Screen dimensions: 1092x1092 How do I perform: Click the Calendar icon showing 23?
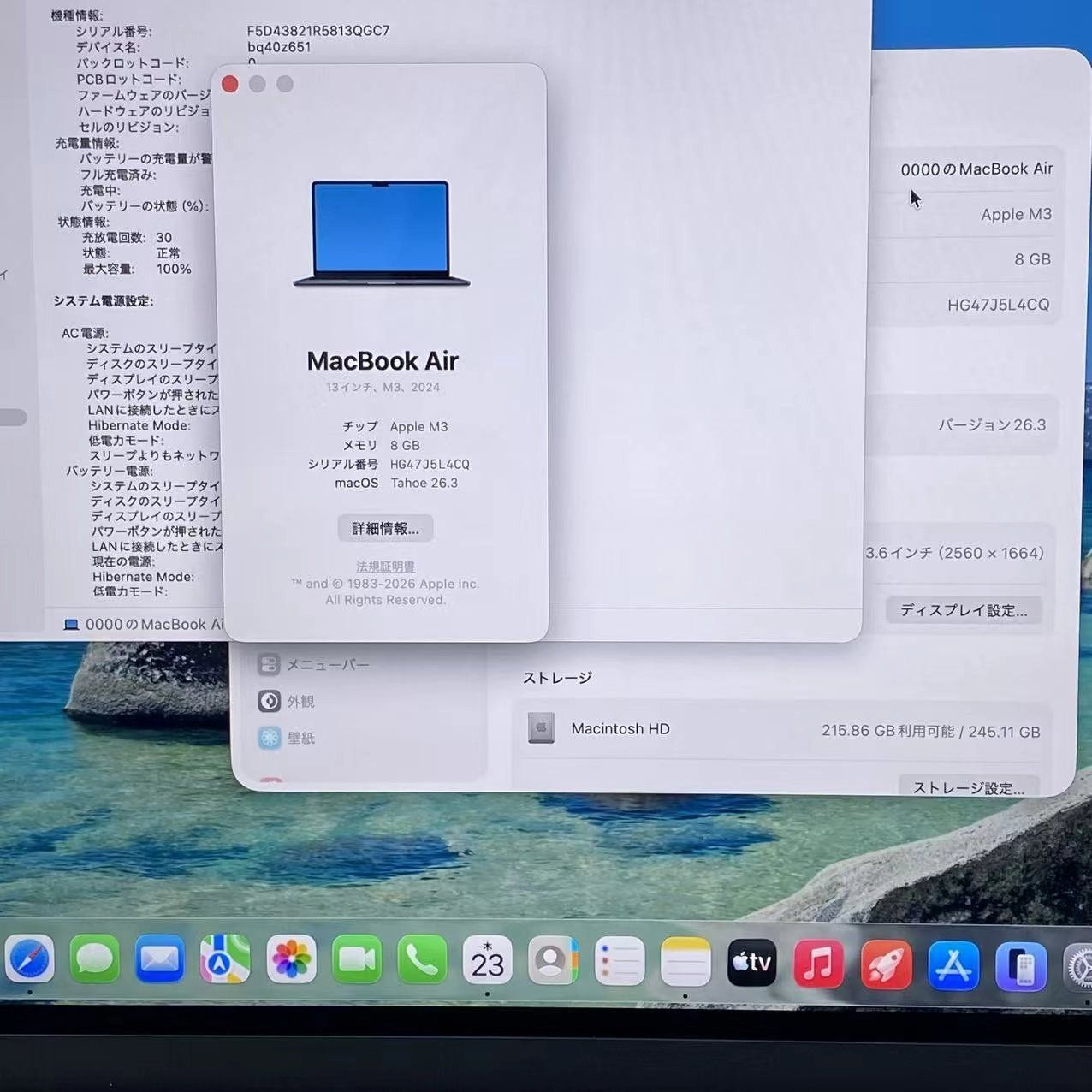pos(487,961)
